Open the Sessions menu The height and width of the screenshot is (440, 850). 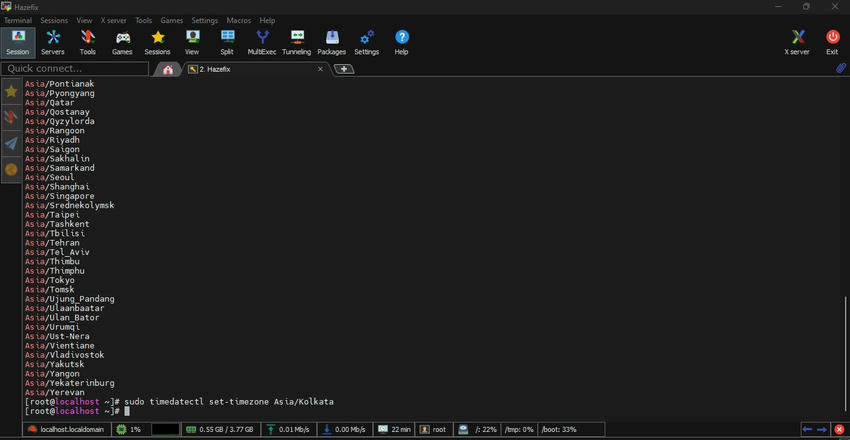click(x=54, y=21)
